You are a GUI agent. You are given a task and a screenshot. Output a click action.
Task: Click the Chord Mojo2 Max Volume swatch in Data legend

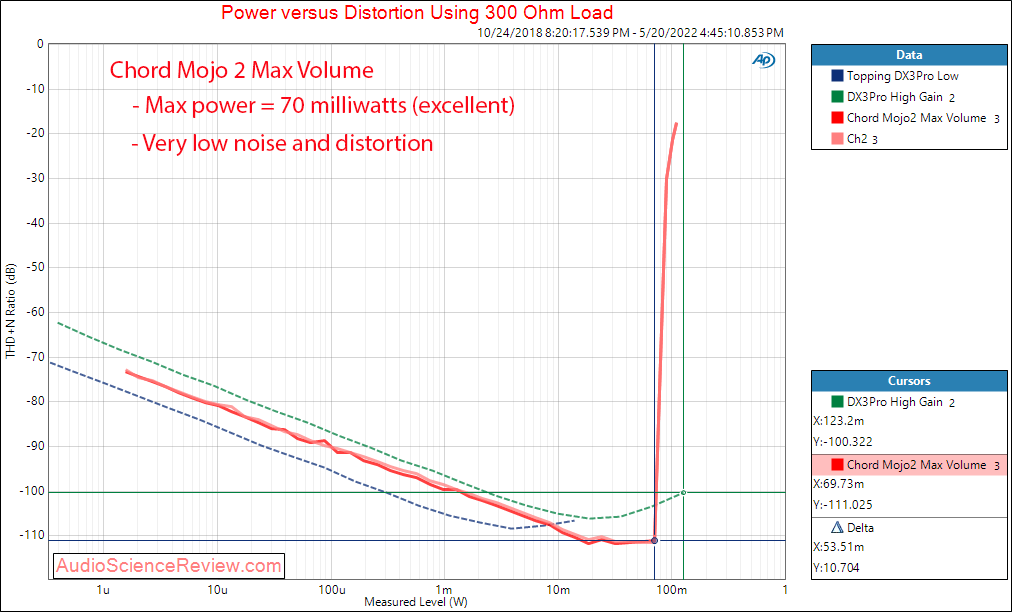pyautogui.click(x=837, y=118)
